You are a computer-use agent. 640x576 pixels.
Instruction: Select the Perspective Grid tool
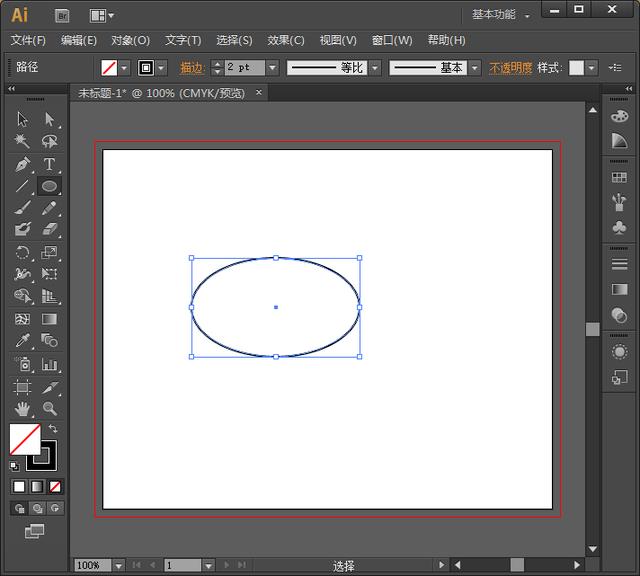[x=49, y=296]
